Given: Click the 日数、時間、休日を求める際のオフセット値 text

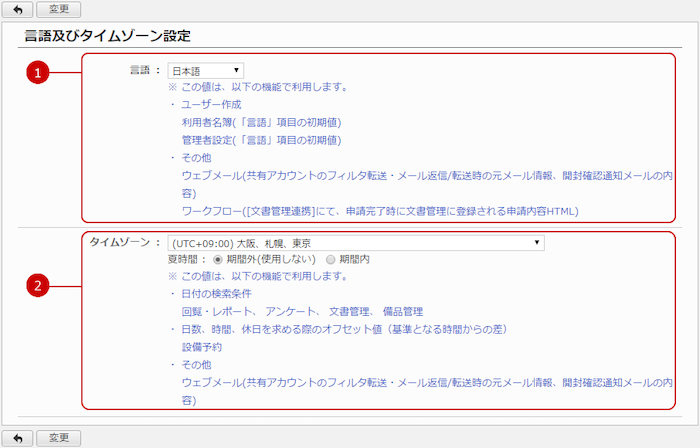Looking at the screenshot, I should click(x=345, y=329).
